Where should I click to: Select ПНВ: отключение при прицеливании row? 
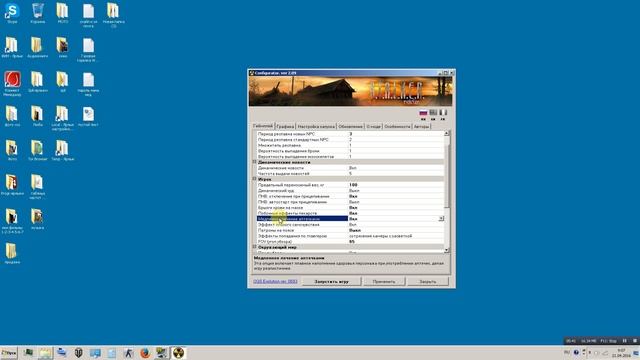tap(350, 196)
